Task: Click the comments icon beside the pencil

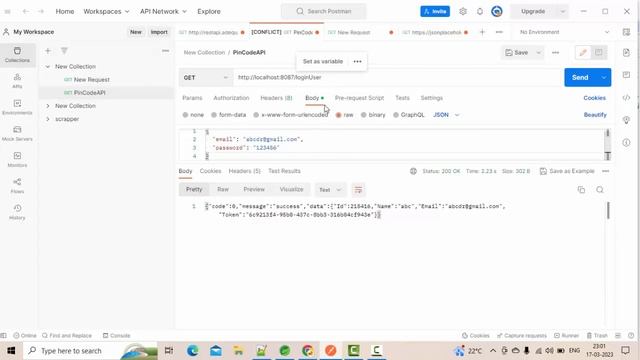Action: (599, 52)
